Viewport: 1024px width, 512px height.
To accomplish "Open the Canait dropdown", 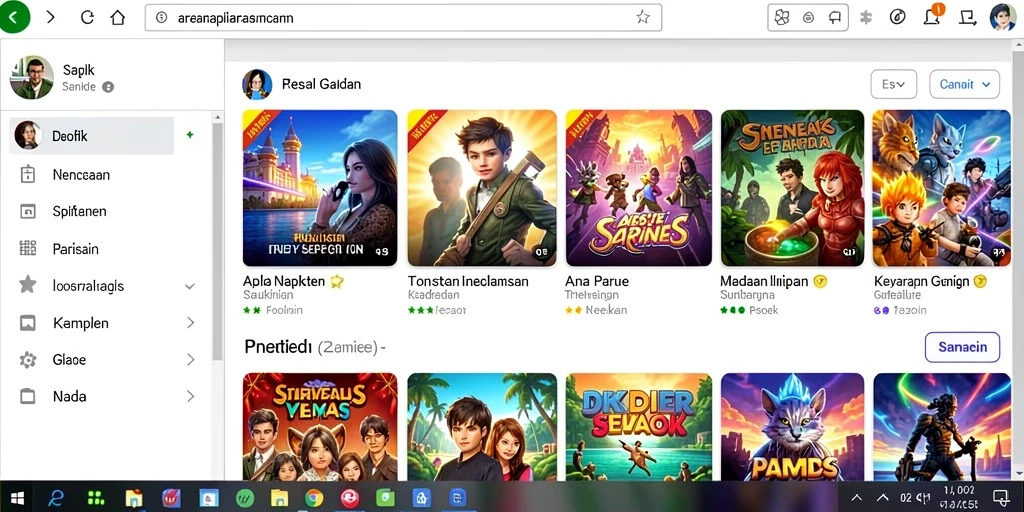I will 965,84.
